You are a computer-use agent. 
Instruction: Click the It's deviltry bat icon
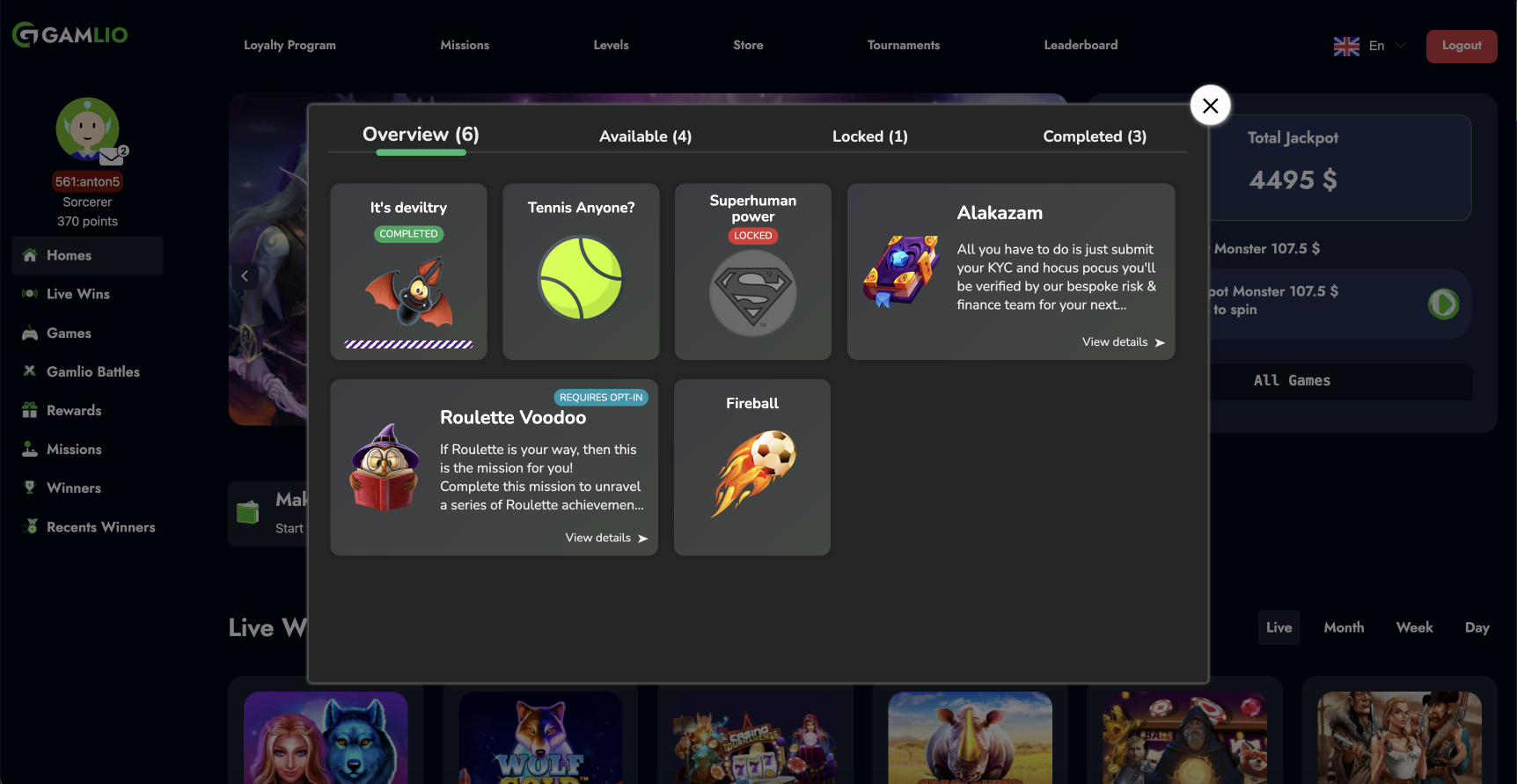click(409, 291)
